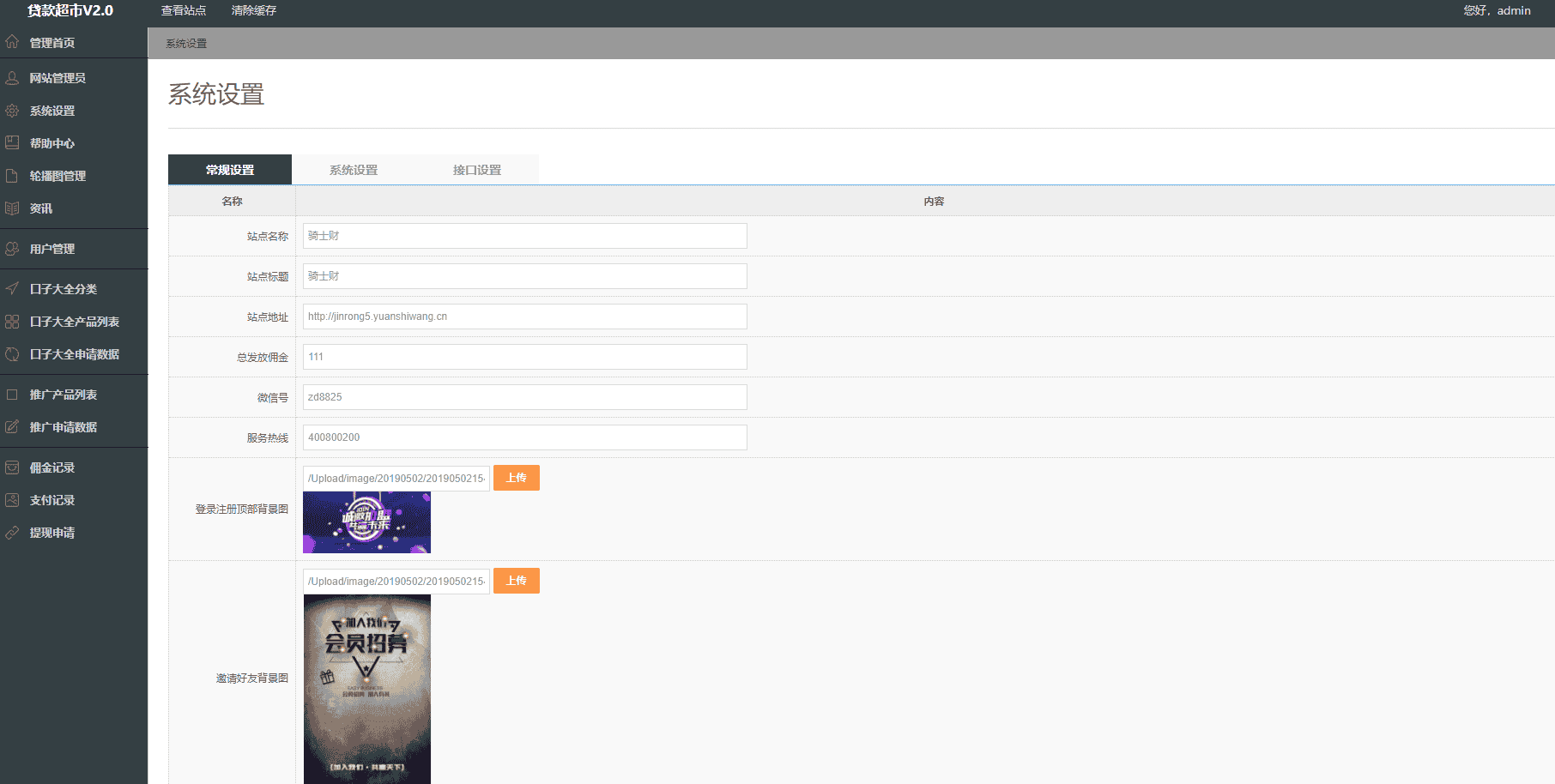Click the 登录注册顶部背景图 path field

coord(396,479)
